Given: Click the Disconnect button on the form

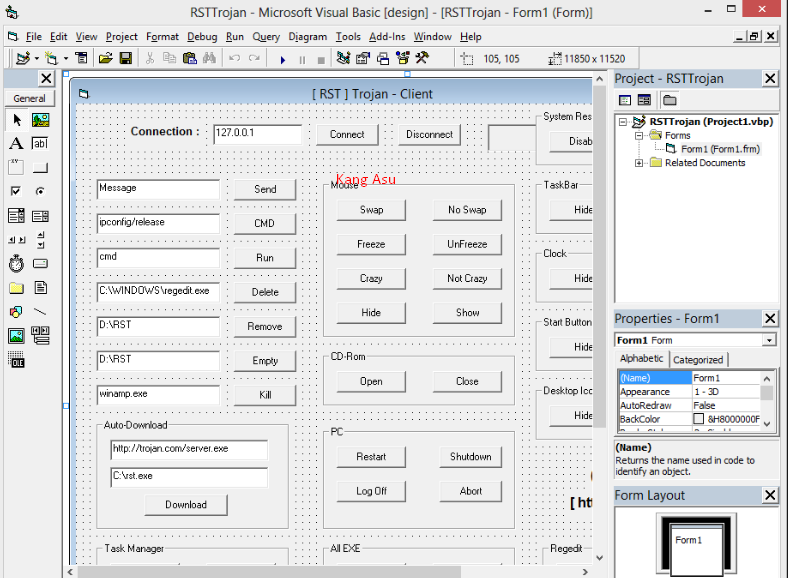Looking at the screenshot, I should tap(429, 135).
